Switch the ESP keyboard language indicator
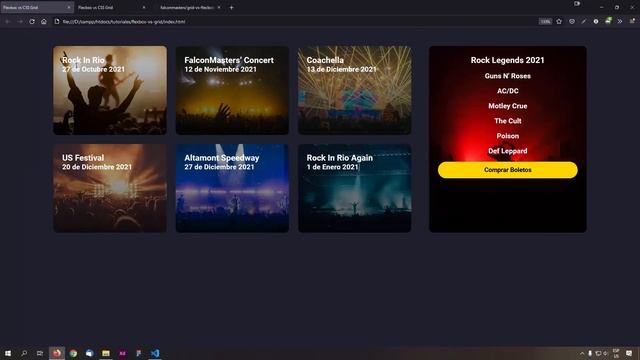Viewport: 640px width, 360px height. click(x=616, y=353)
